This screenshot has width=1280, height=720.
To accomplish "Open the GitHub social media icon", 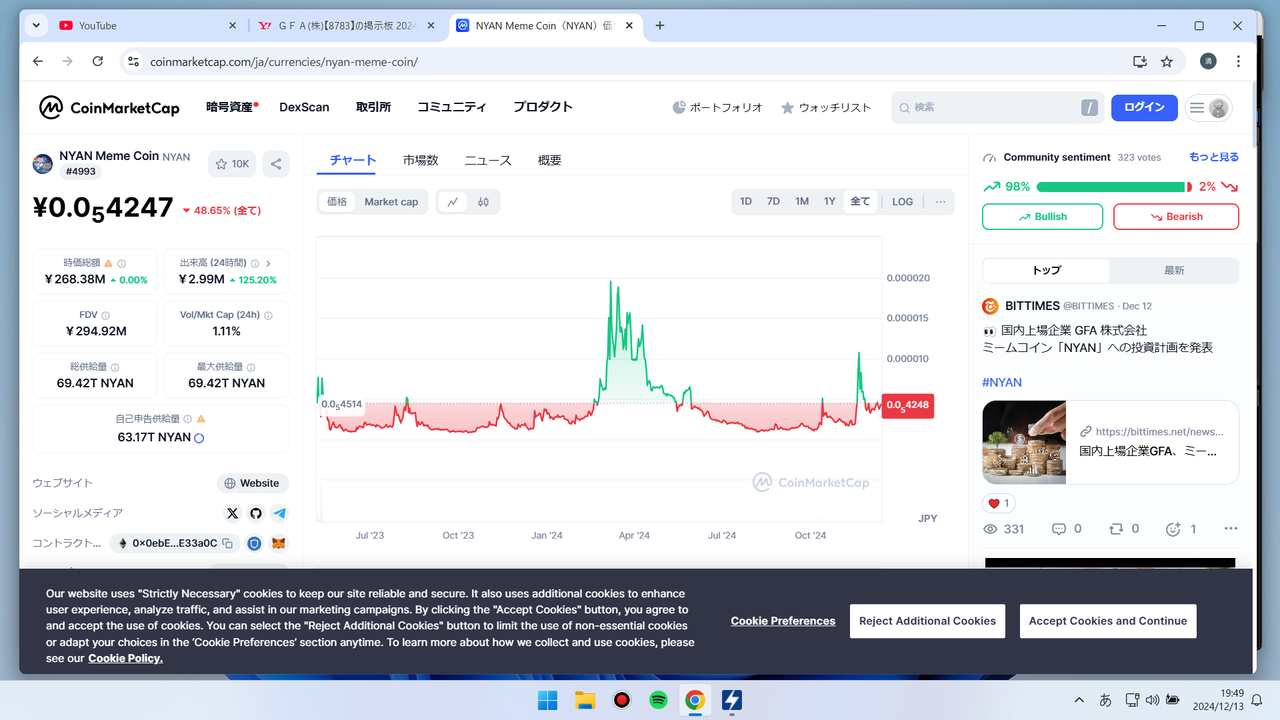I will (256, 513).
